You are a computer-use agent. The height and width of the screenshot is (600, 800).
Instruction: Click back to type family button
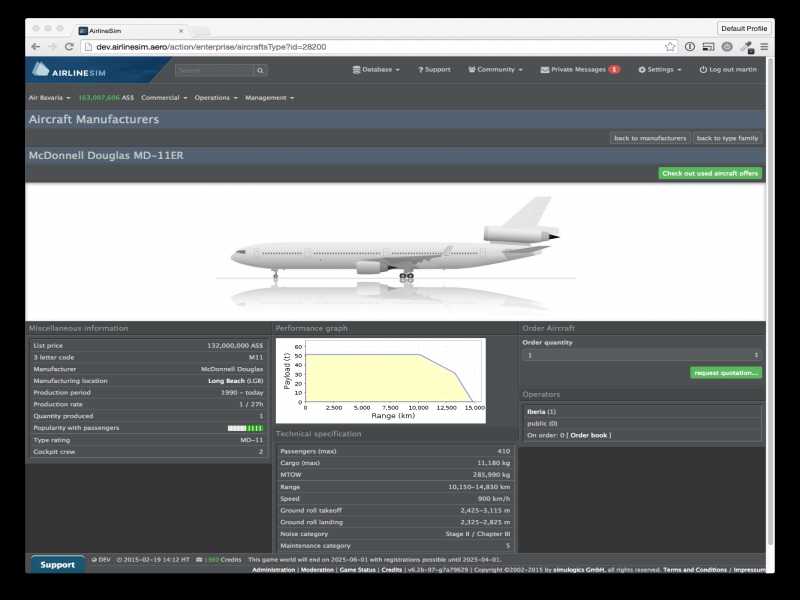tap(727, 138)
